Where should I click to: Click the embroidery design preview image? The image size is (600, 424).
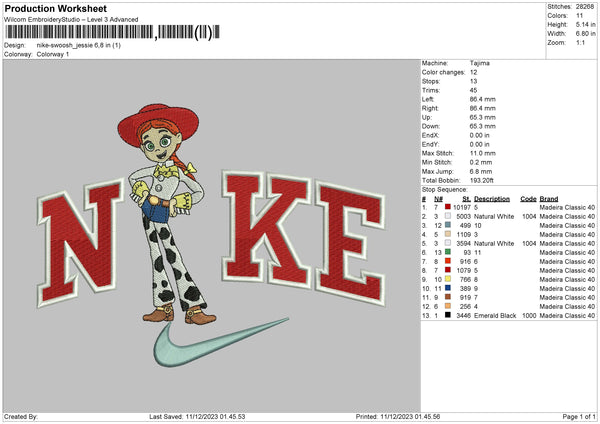coord(212,236)
